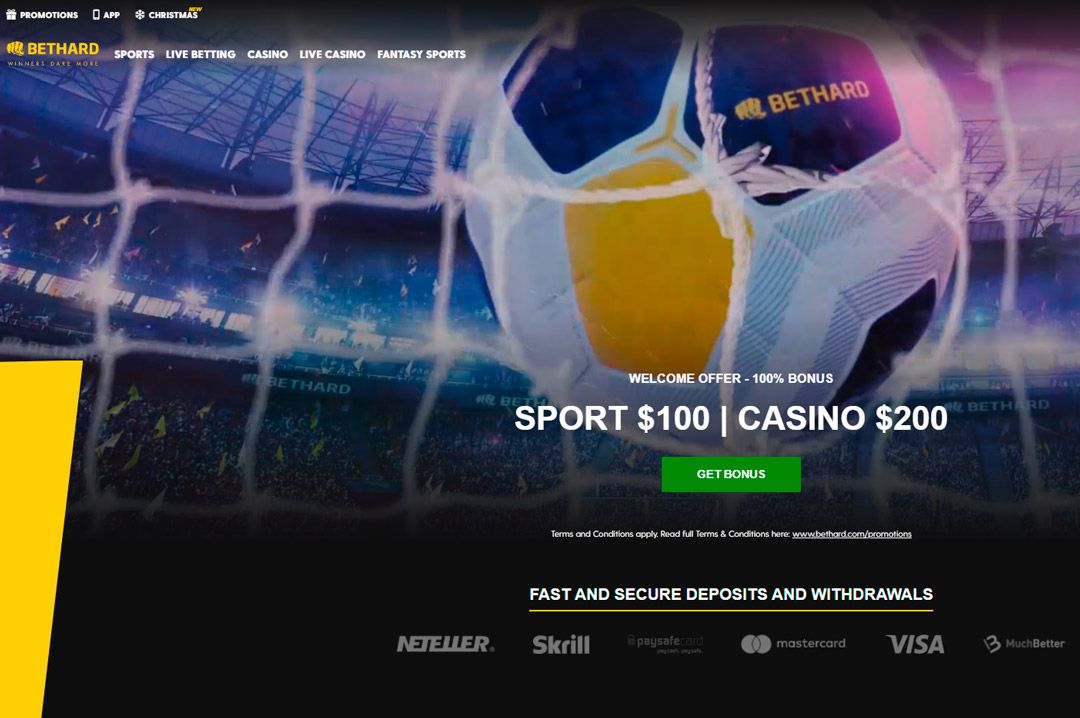The width and height of the screenshot is (1080, 718).
Task: Click the Sport $100 | Casino $200 headline
Action: [731, 418]
